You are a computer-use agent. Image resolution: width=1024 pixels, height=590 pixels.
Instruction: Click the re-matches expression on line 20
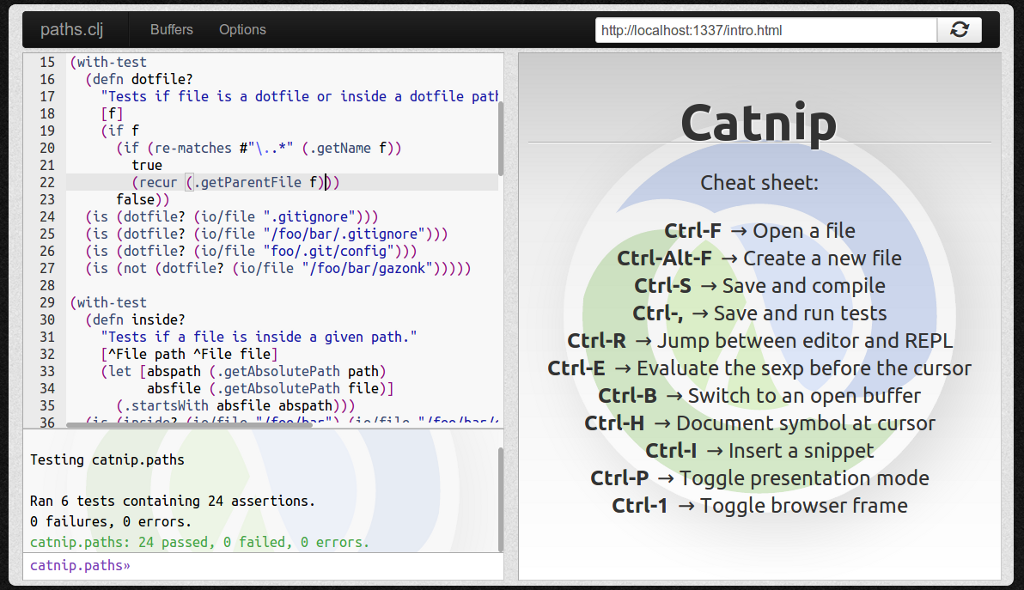pyautogui.click(x=259, y=148)
